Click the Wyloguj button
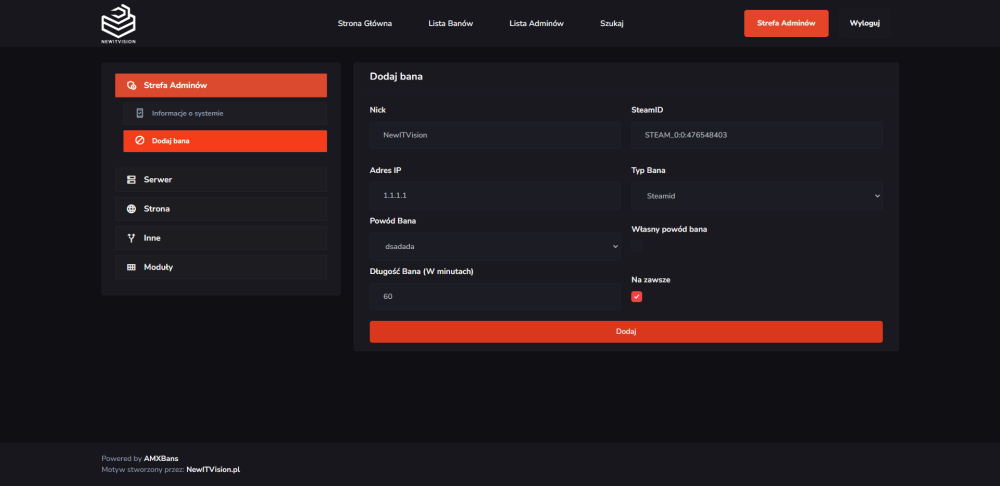The width and height of the screenshot is (1000, 486). coord(865,24)
